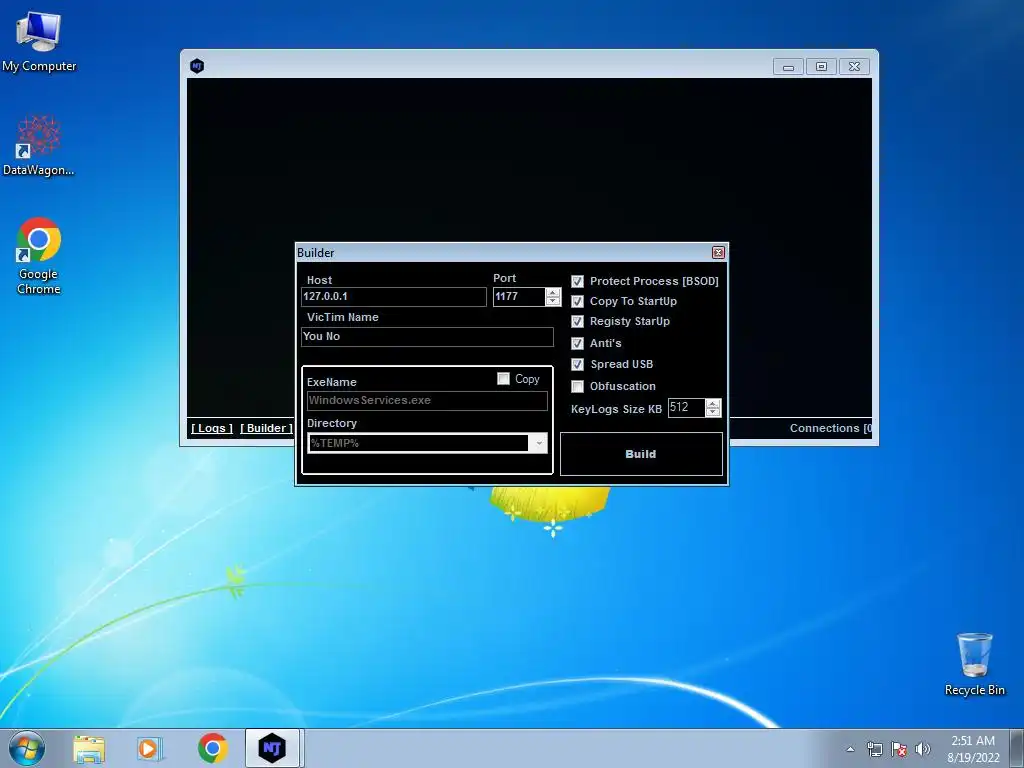Open the Recycle Bin icon
This screenshot has width=1024, height=768.
pos(974,664)
